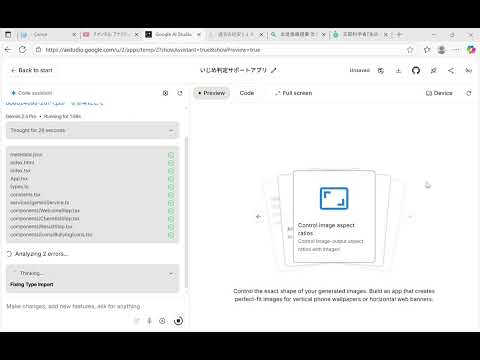This screenshot has width=480, height=360.
Task: Click green check icon beside App.tsx
Action: [171, 179]
